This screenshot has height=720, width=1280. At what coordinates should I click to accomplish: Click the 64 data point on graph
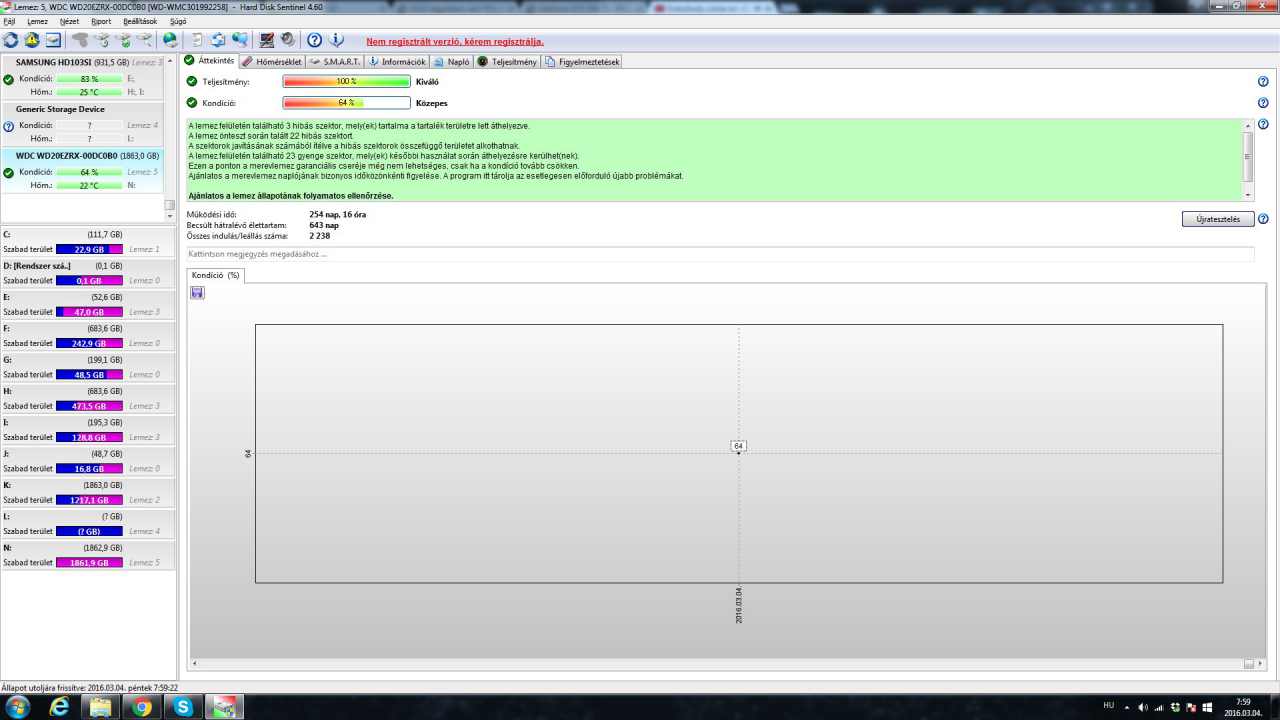pyautogui.click(x=739, y=453)
